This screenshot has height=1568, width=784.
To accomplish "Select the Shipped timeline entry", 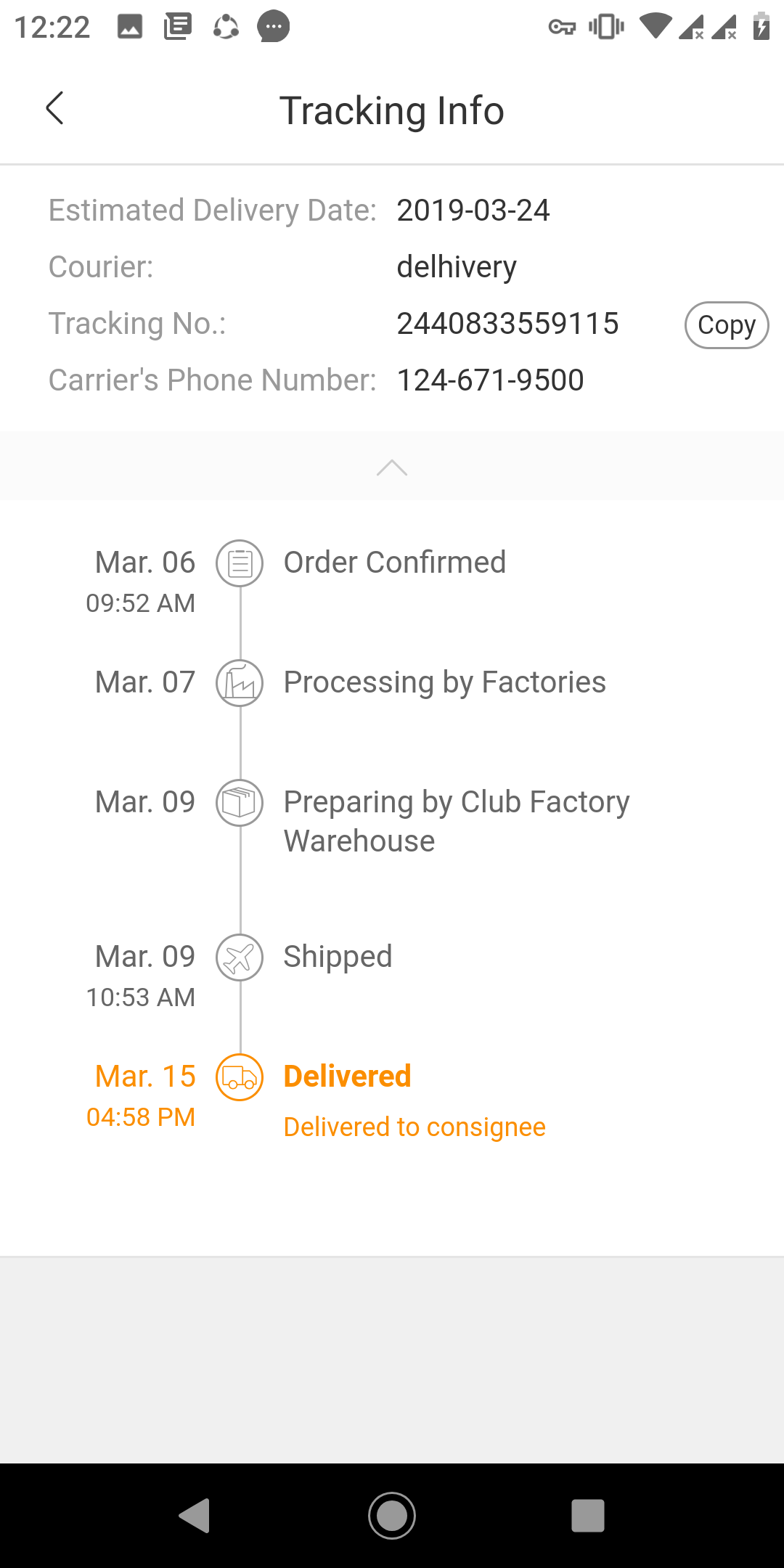I will point(338,957).
